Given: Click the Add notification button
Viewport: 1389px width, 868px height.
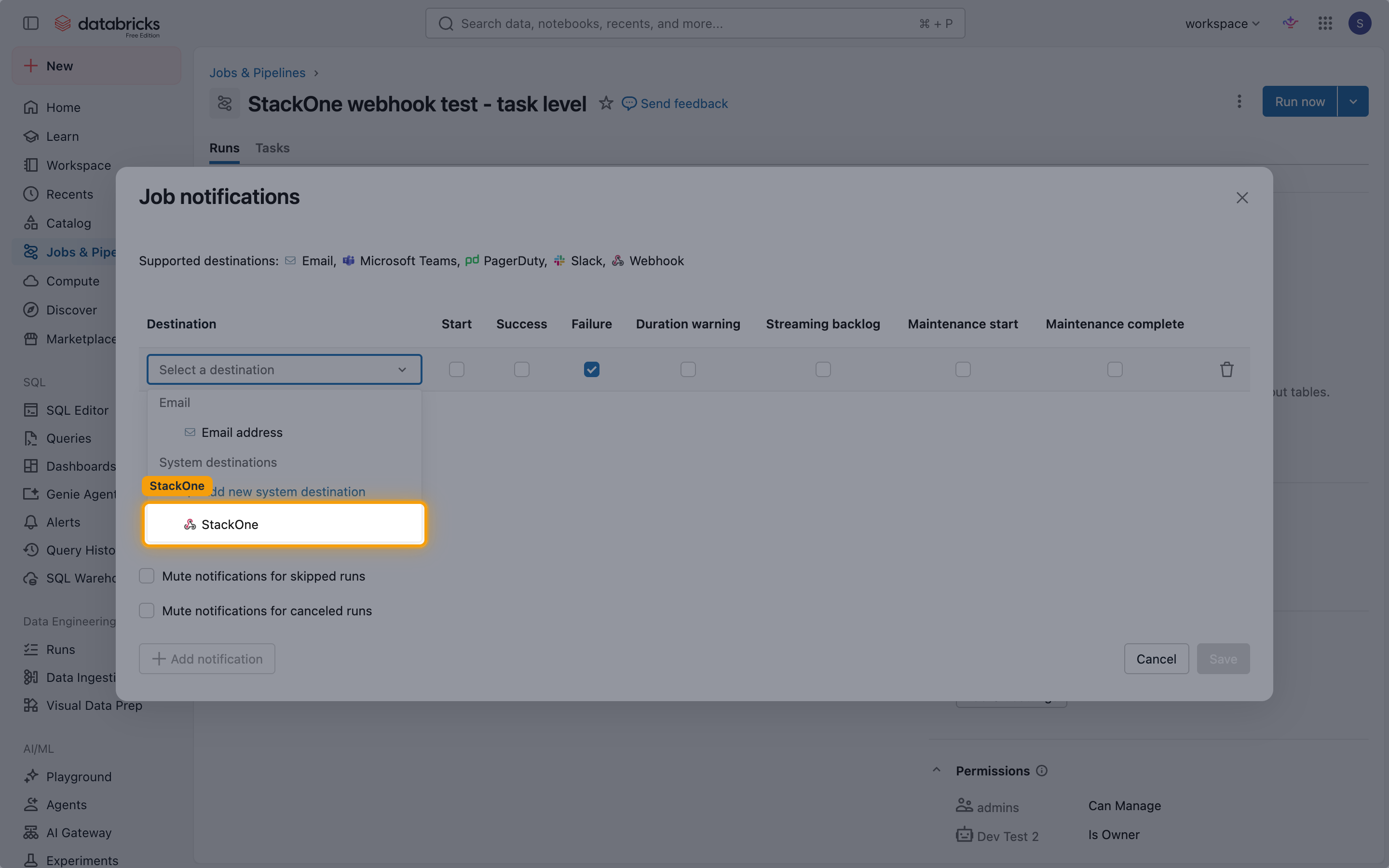Looking at the screenshot, I should [206, 659].
